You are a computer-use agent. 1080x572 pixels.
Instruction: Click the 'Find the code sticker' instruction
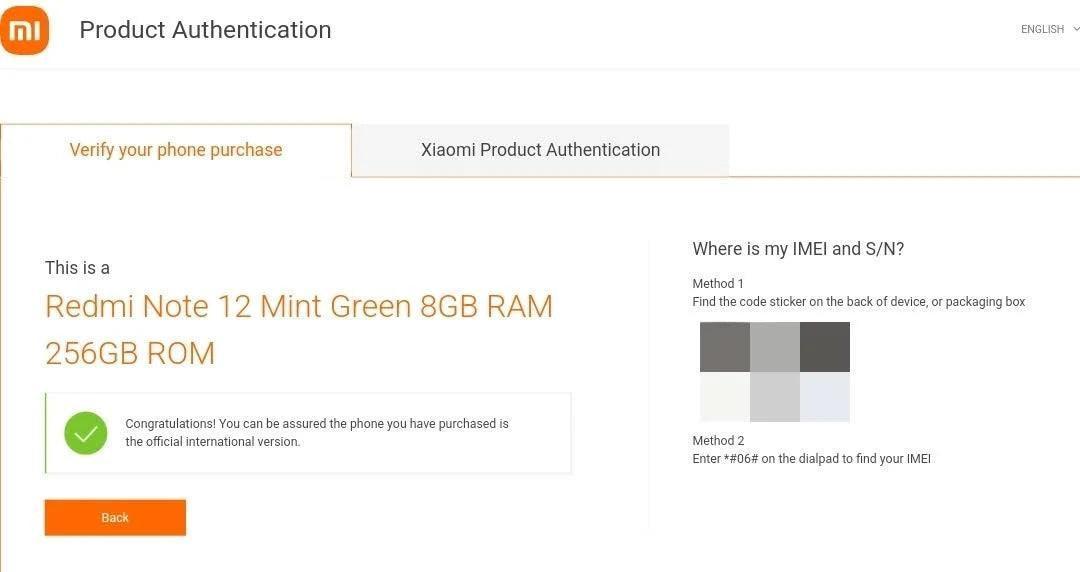point(858,302)
